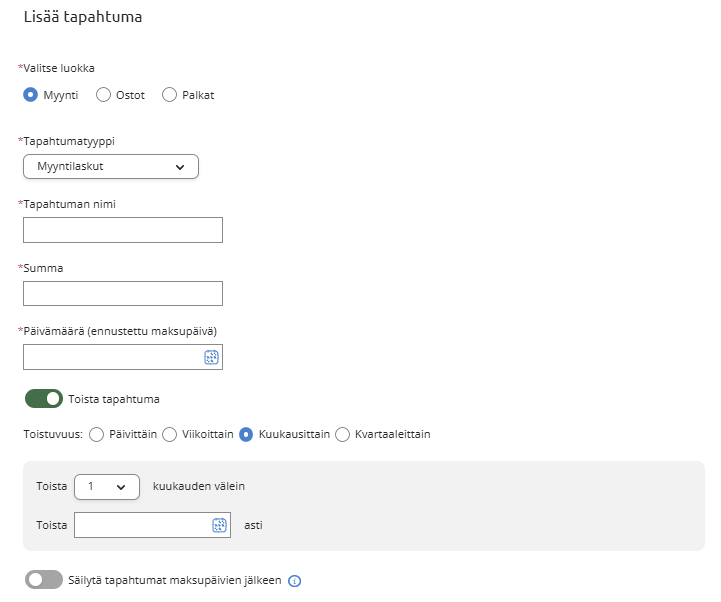
Task: Click info icon beside Säilytä tapahtumat
Action: point(295,581)
